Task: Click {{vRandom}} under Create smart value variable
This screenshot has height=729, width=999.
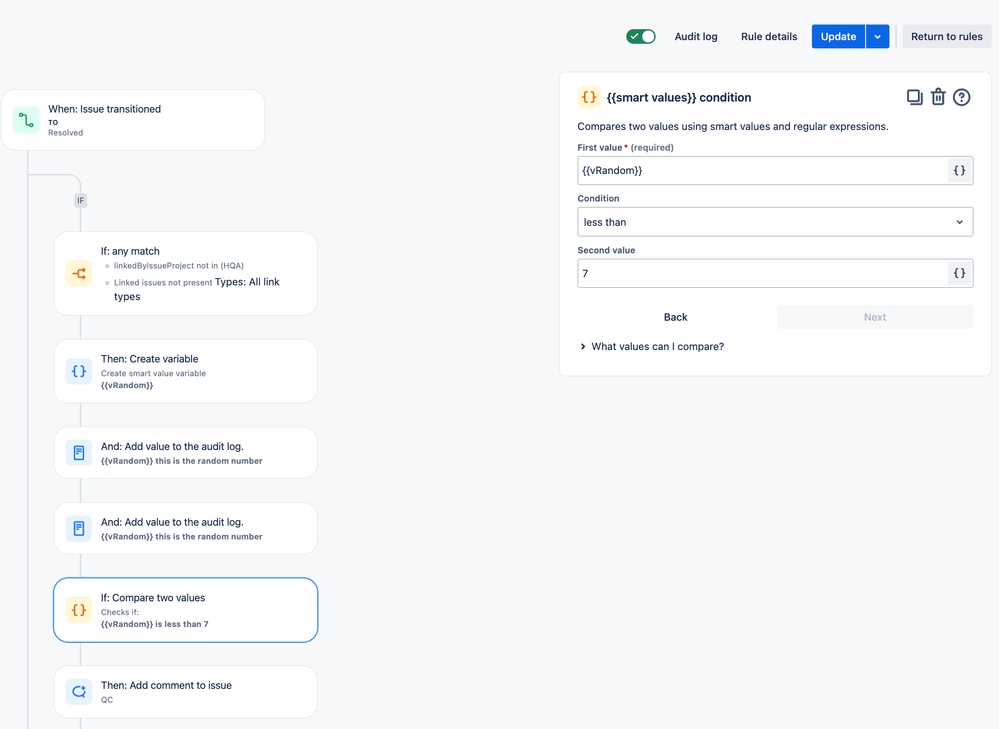Action: 127,385
